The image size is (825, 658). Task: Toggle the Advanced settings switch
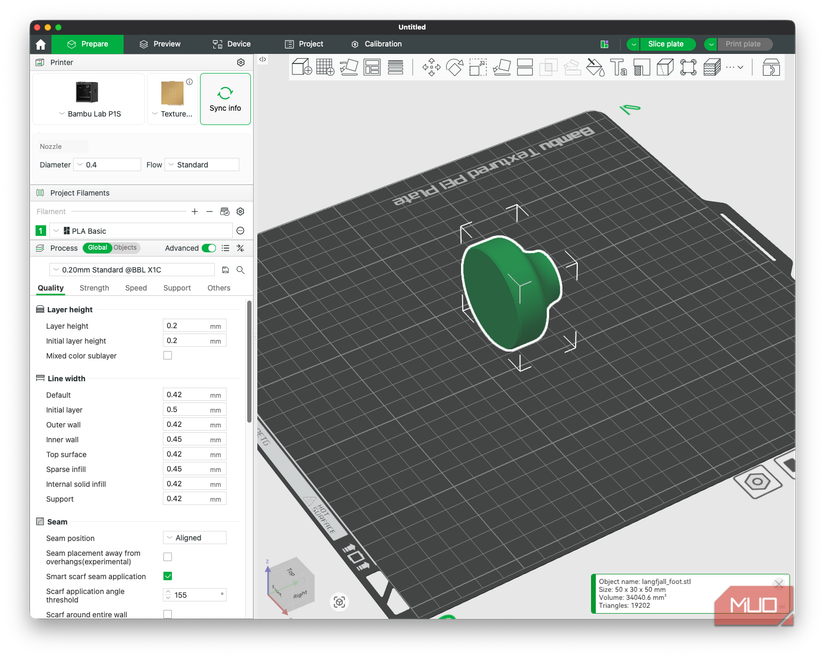[209, 248]
